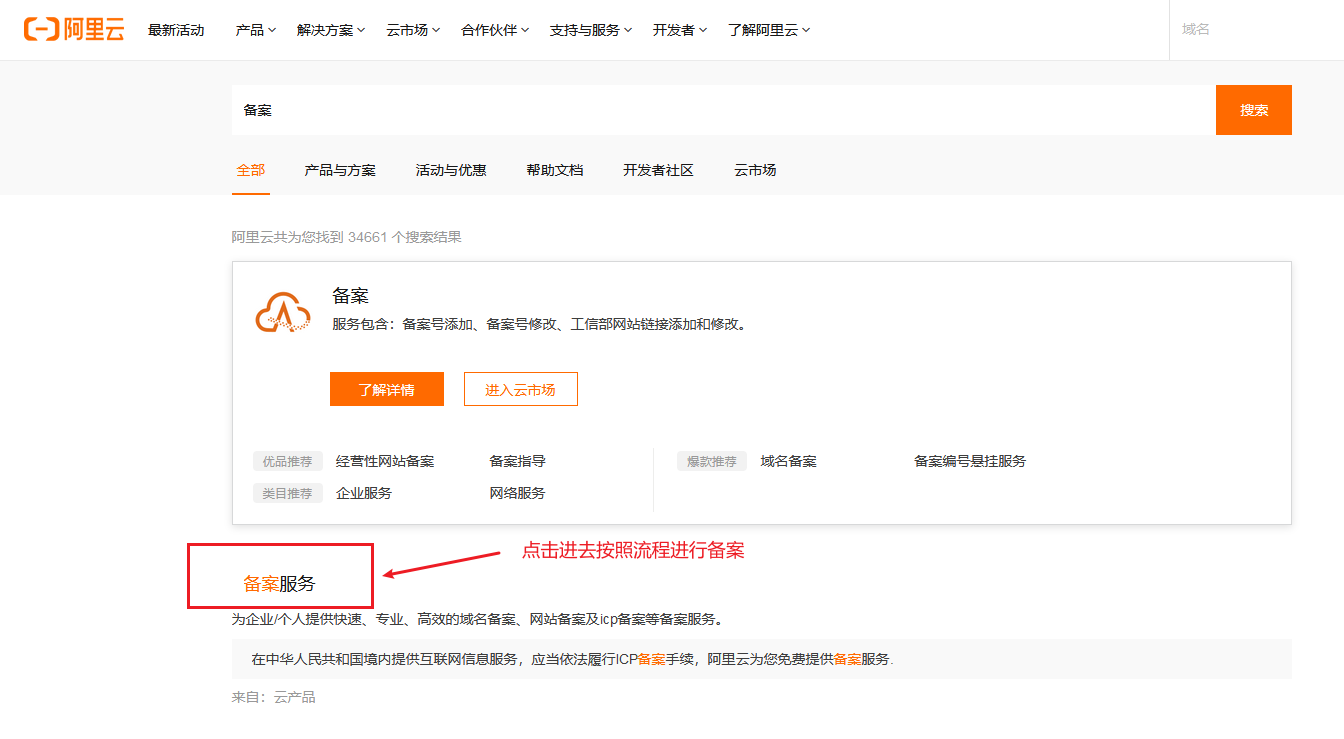This screenshot has width=1344, height=739.
Task: Select the 开发者社区 tab
Action: (x=658, y=170)
